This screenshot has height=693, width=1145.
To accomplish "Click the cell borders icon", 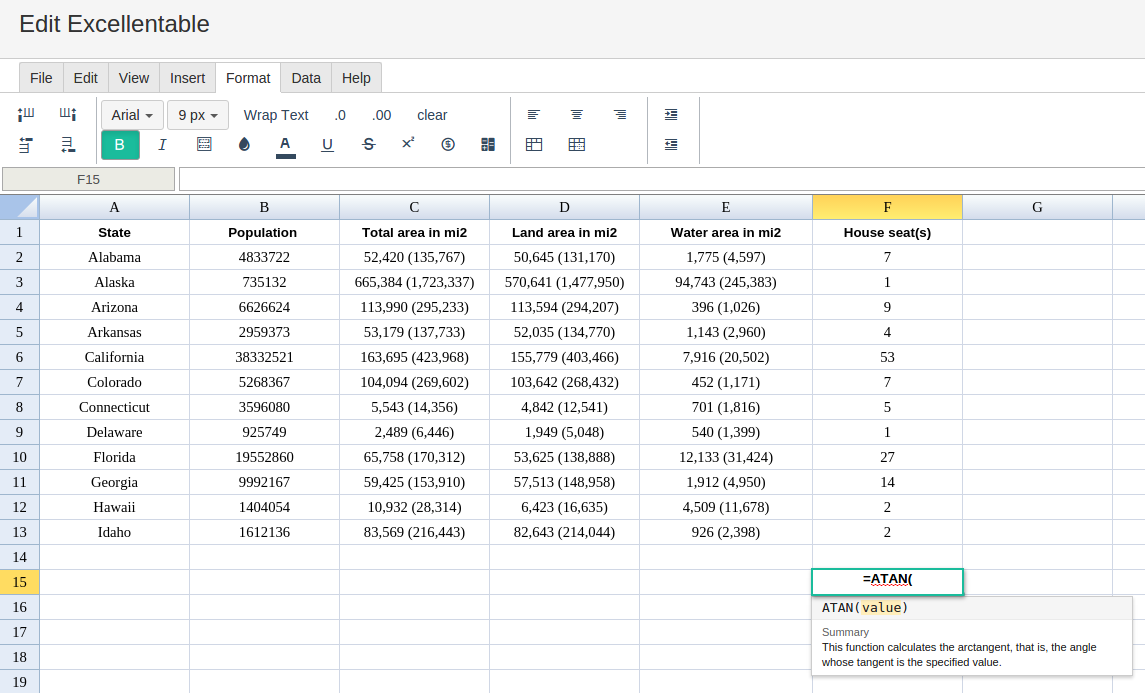I will (204, 144).
